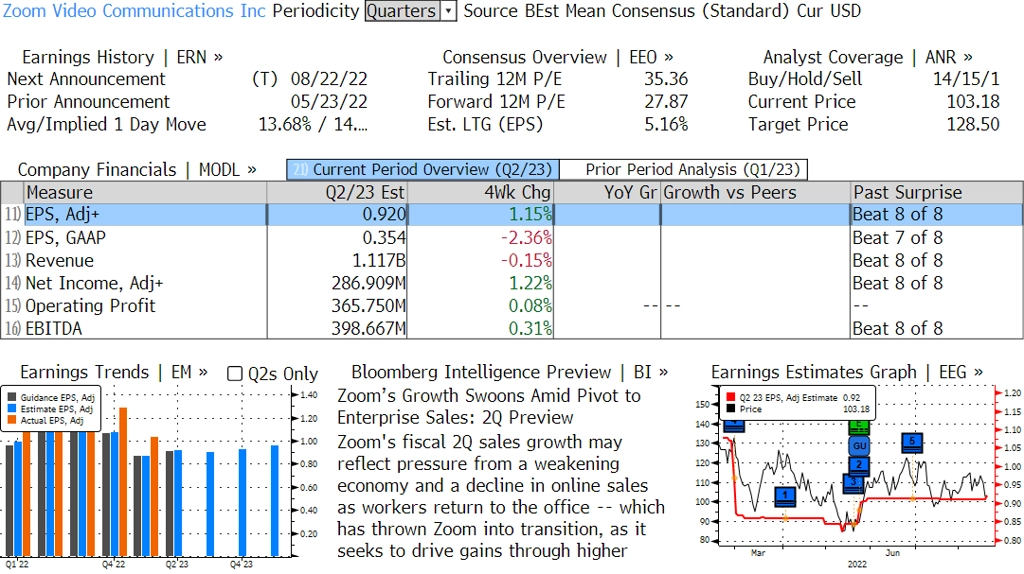Click Revenue 4Wk change -0.15%

pyautogui.click(x=526, y=261)
